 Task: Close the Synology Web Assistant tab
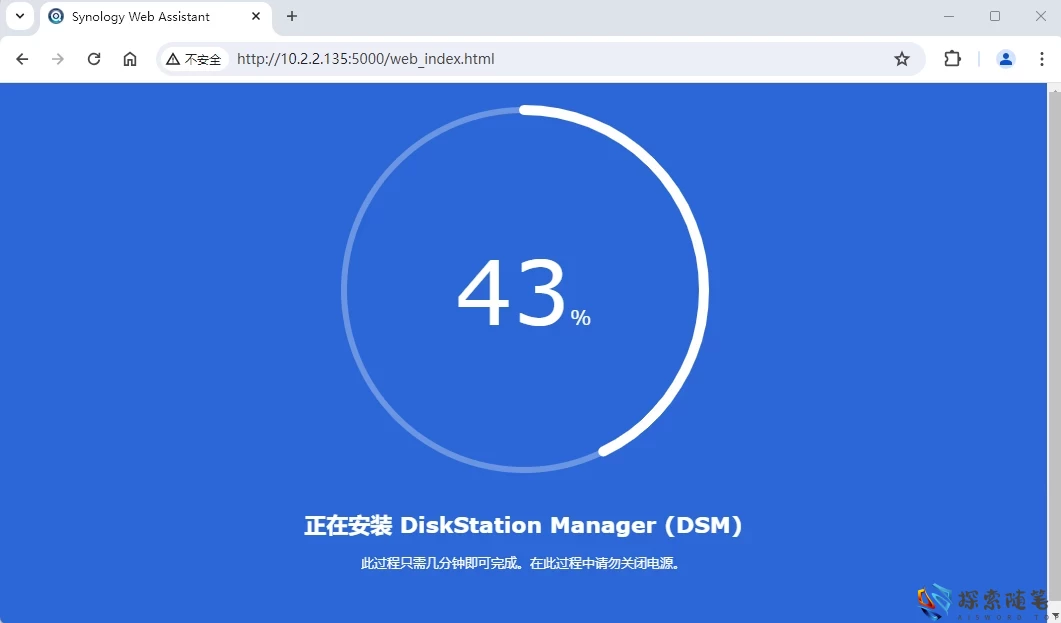256,16
